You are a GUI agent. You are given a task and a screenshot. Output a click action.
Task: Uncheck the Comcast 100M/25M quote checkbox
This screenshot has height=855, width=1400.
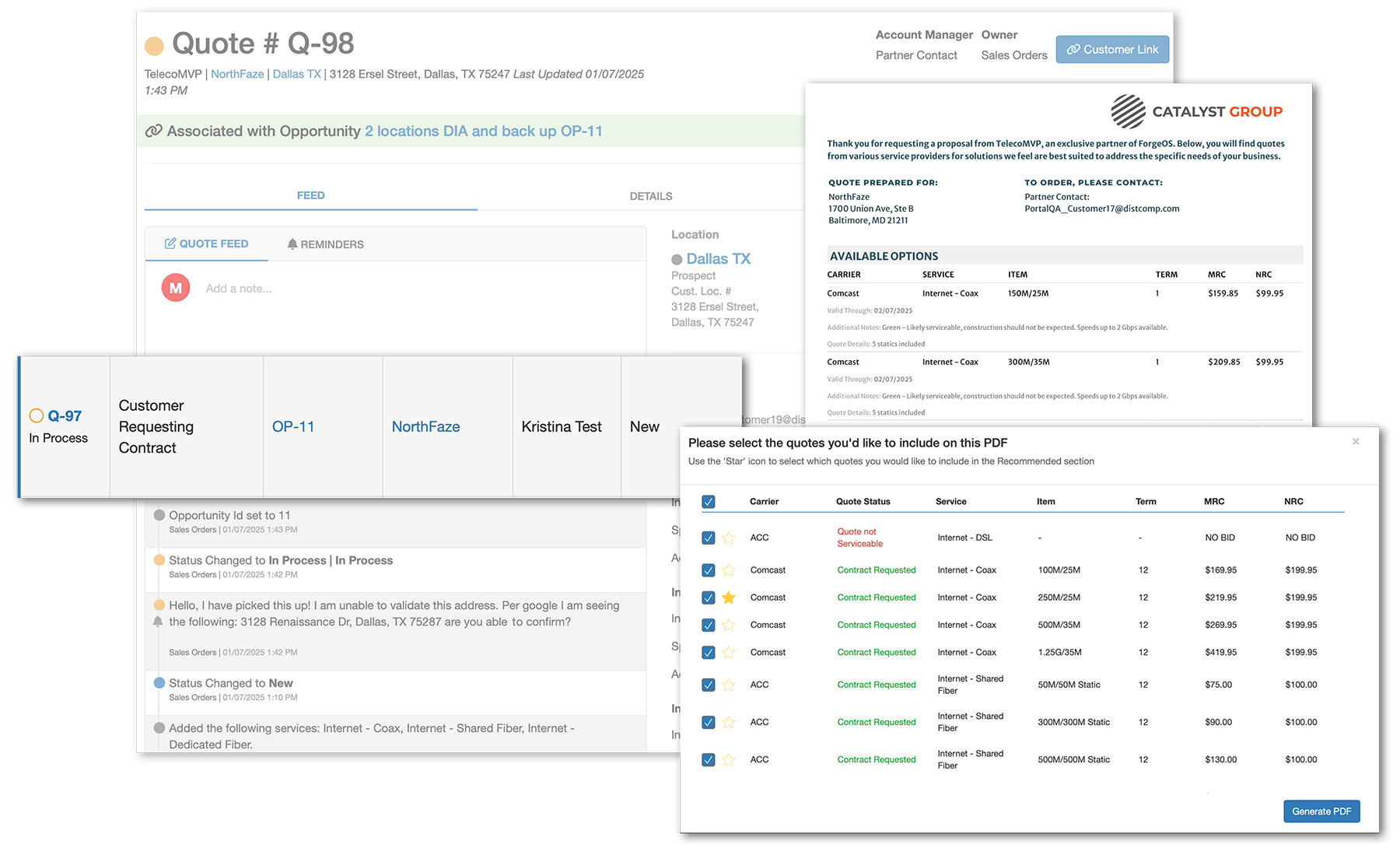coord(709,570)
